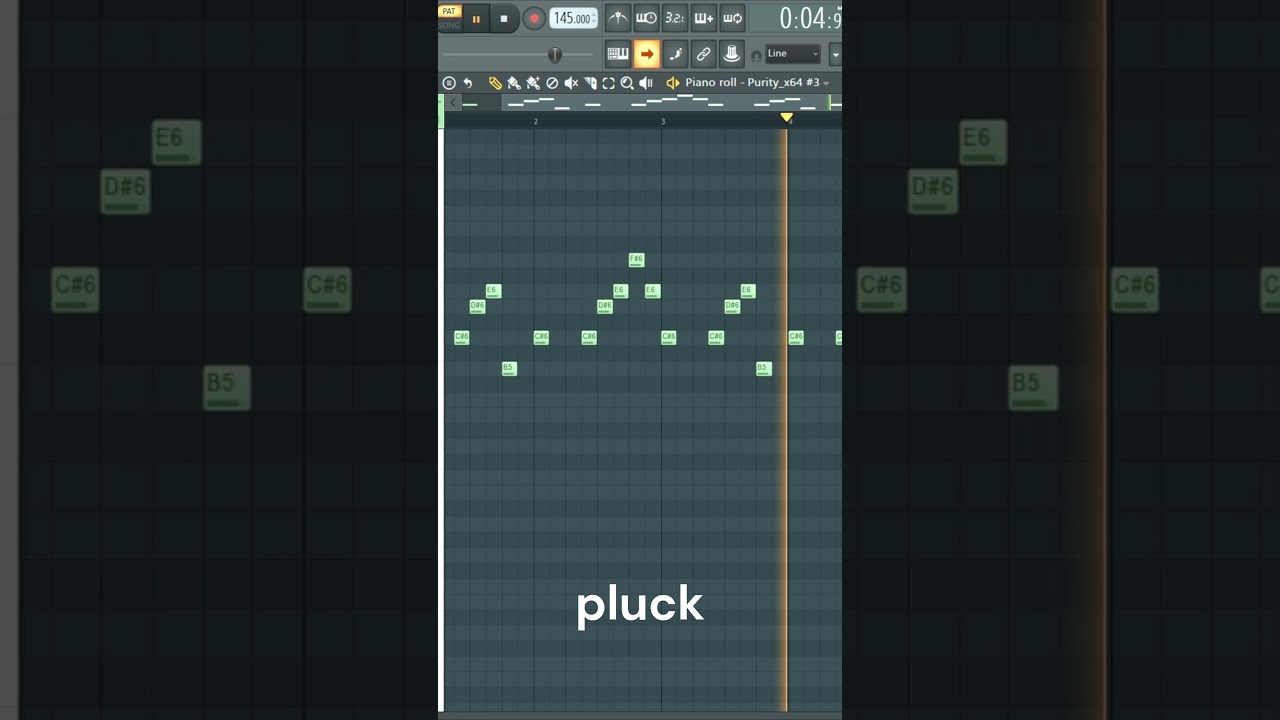Viewport: 1280px width, 720px height.
Task: Select the F#6 note
Action: pyautogui.click(x=636, y=260)
